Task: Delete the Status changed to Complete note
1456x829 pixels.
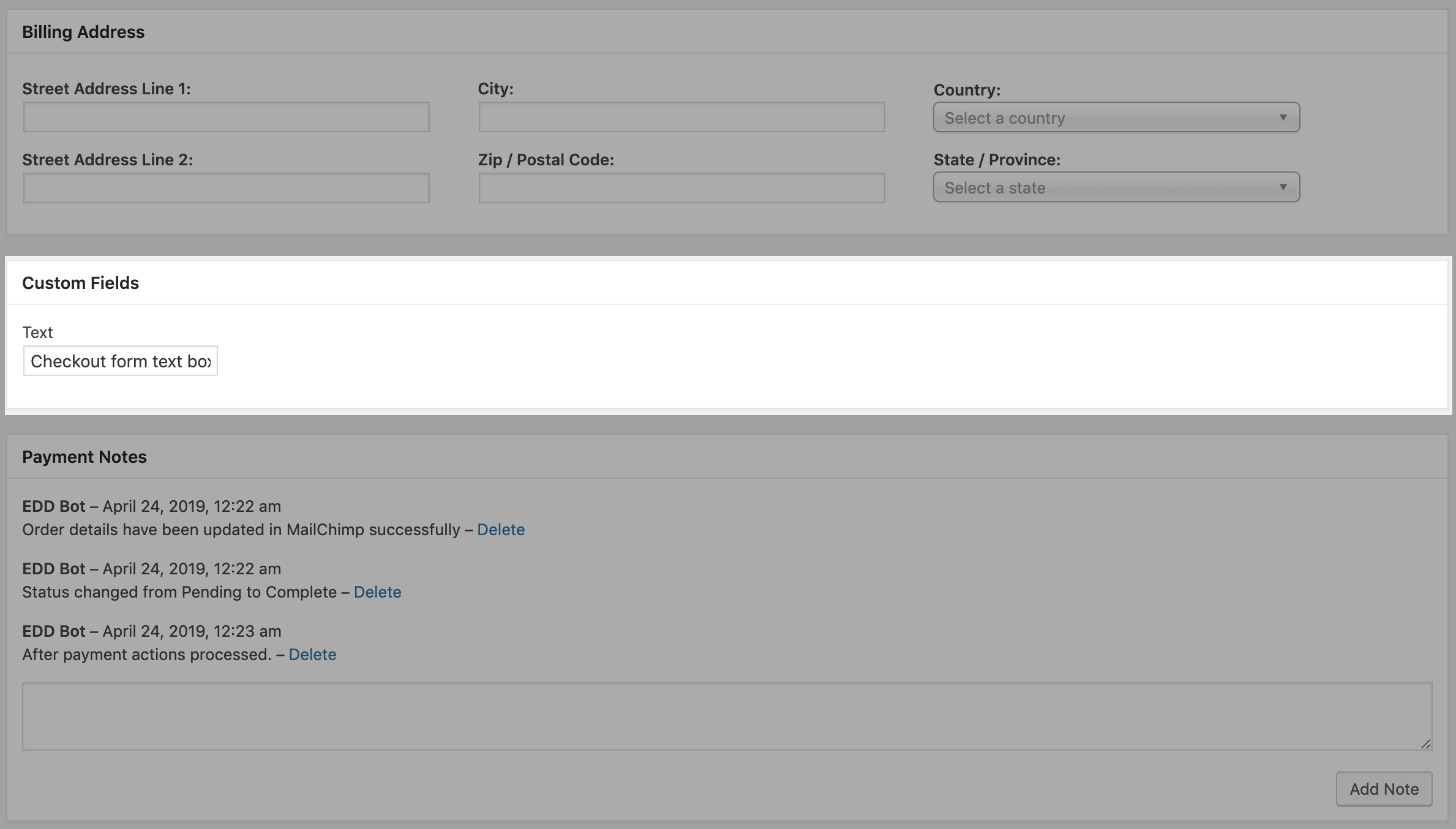Action: [x=377, y=592]
